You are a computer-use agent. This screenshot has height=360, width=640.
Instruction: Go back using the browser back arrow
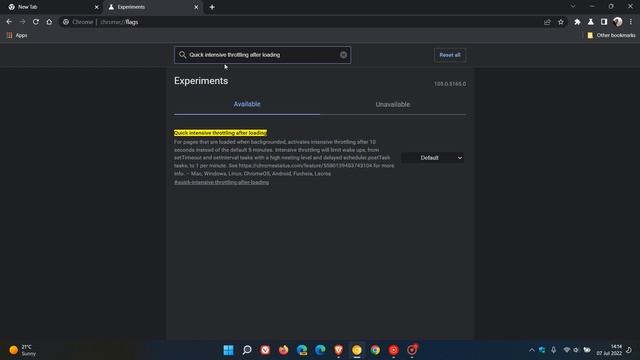click(9, 22)
